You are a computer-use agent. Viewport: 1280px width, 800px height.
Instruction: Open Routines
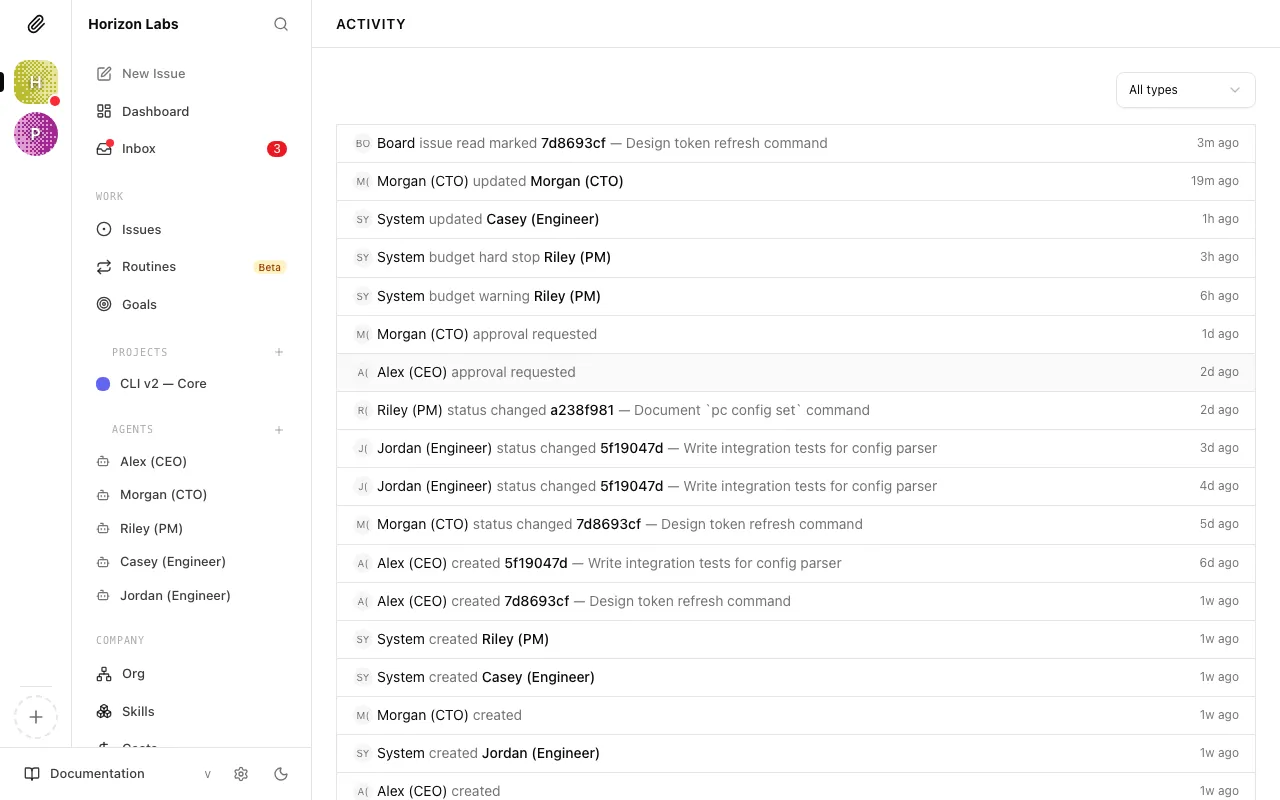[191, 267]
